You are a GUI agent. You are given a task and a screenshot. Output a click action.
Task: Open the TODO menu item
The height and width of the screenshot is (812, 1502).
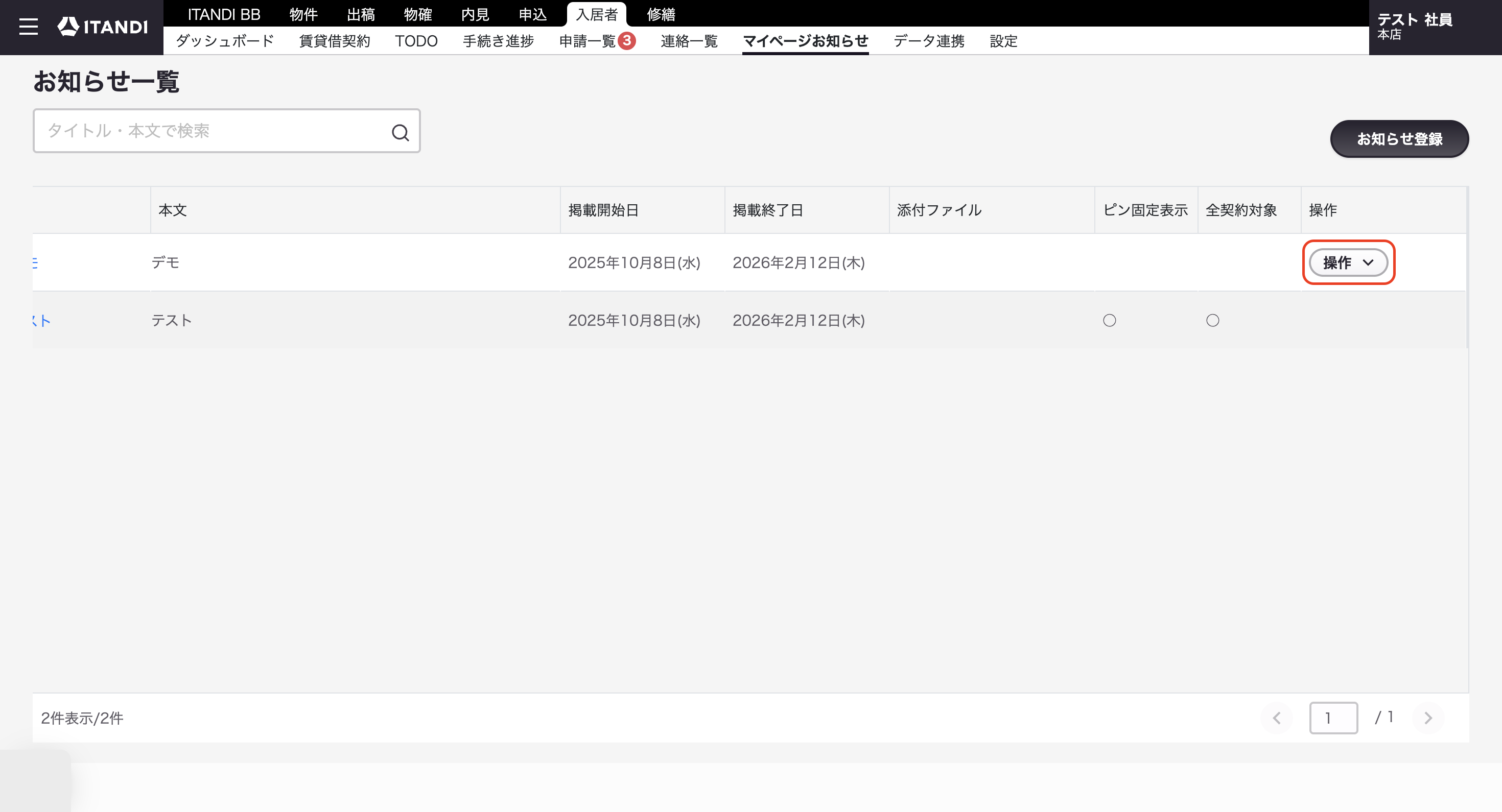(416, 41)
